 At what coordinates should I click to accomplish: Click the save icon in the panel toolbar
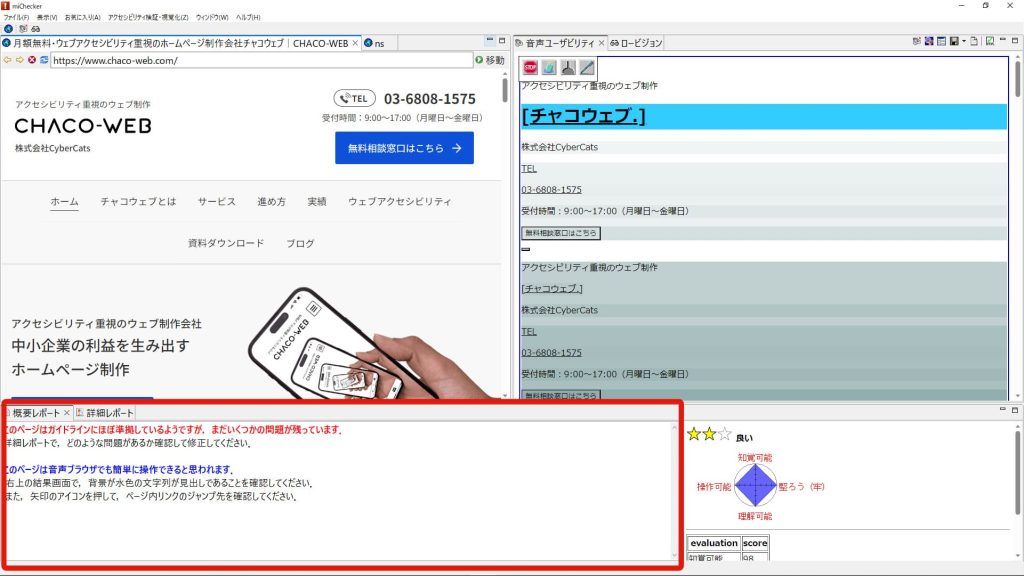955,41
